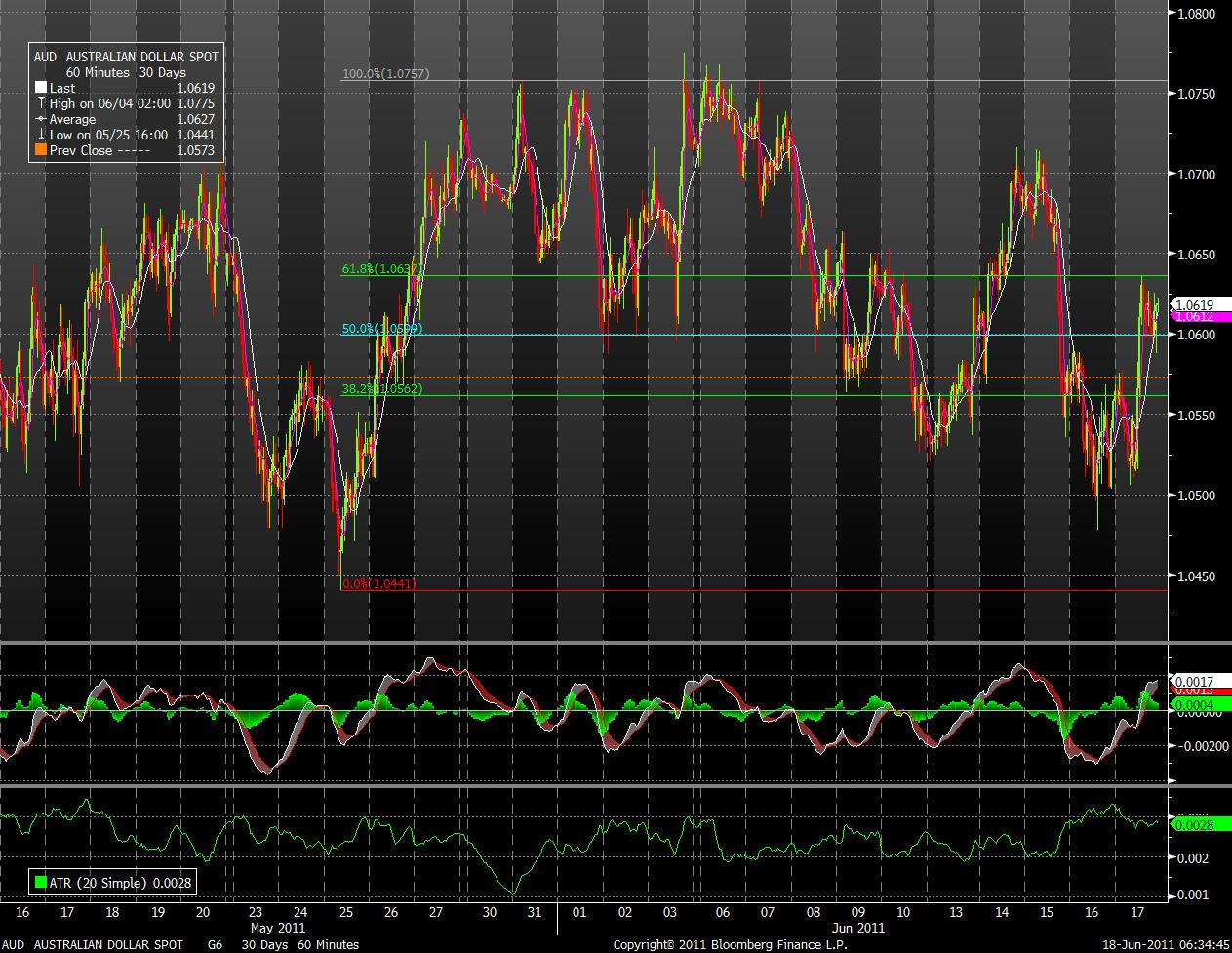The height and width of the screenshot is (953, 1232).
Task: Select the 38.2% Fibonacci retracement label
Action: (x=380, y=388)
